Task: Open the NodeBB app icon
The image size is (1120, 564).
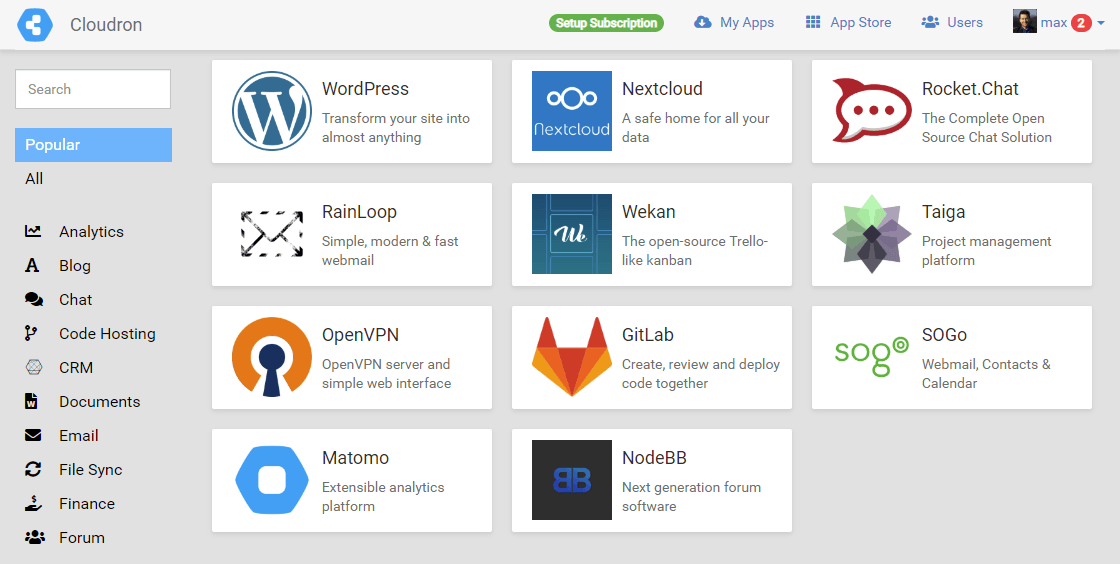Action: coord(572,480)
